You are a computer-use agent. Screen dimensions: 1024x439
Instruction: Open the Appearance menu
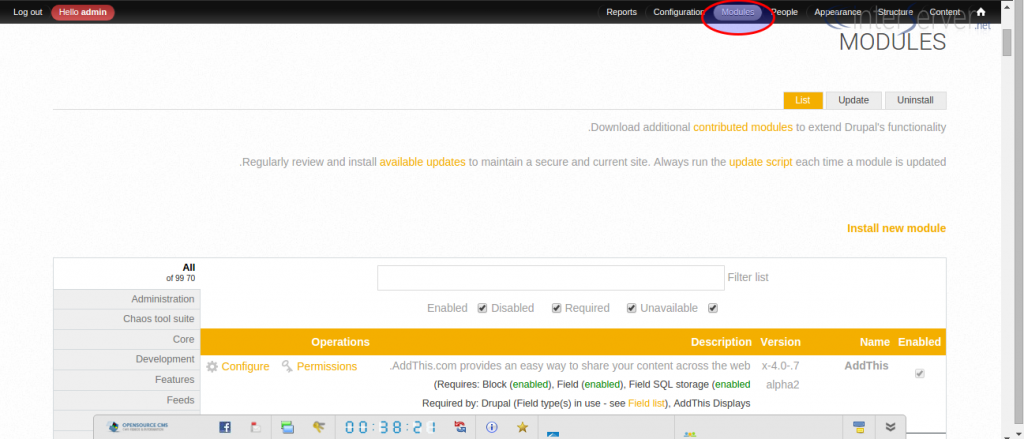click(x=837, y=12)
